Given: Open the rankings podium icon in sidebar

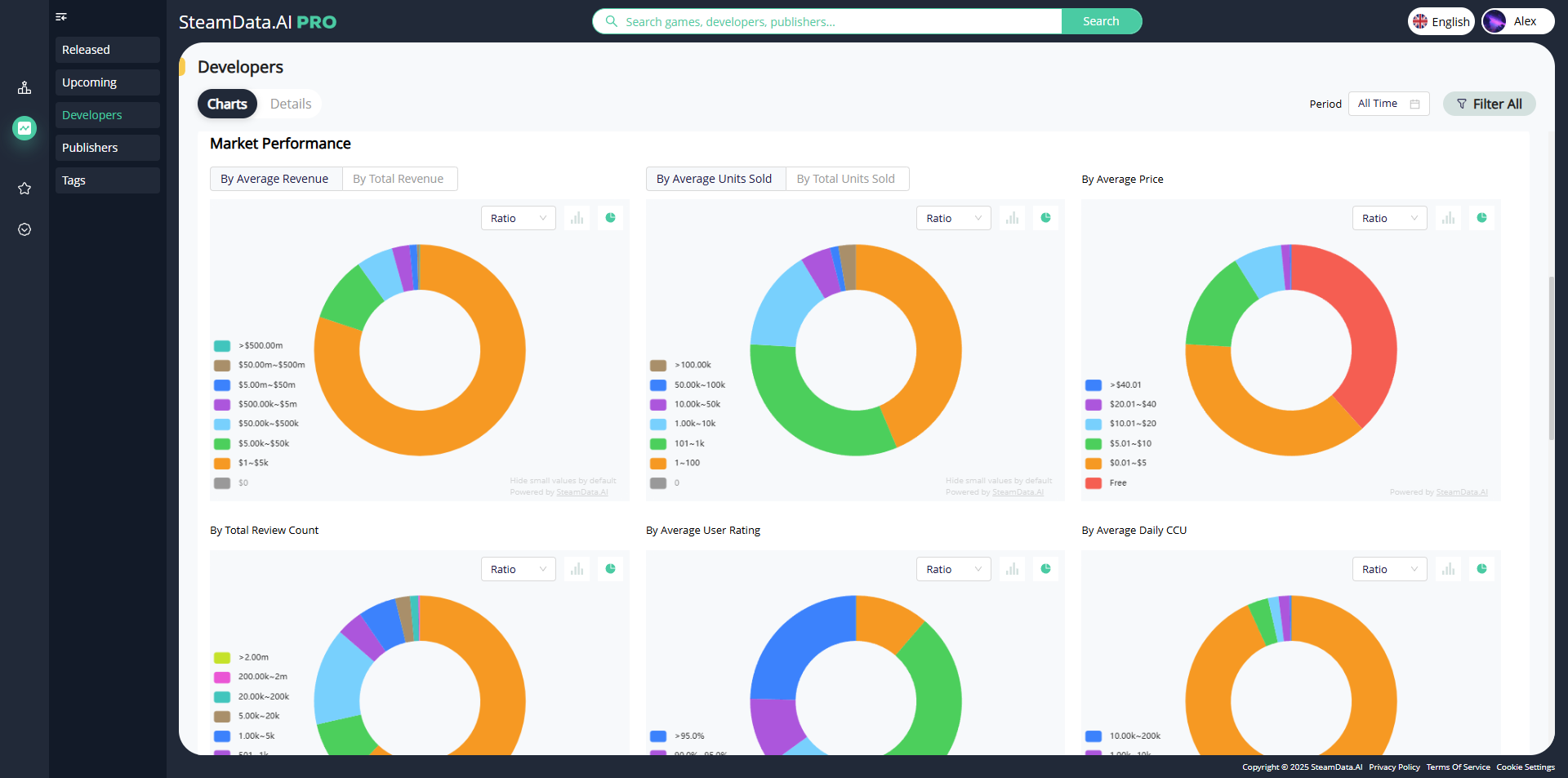Looking at the screenshot, I should (24, 87).
